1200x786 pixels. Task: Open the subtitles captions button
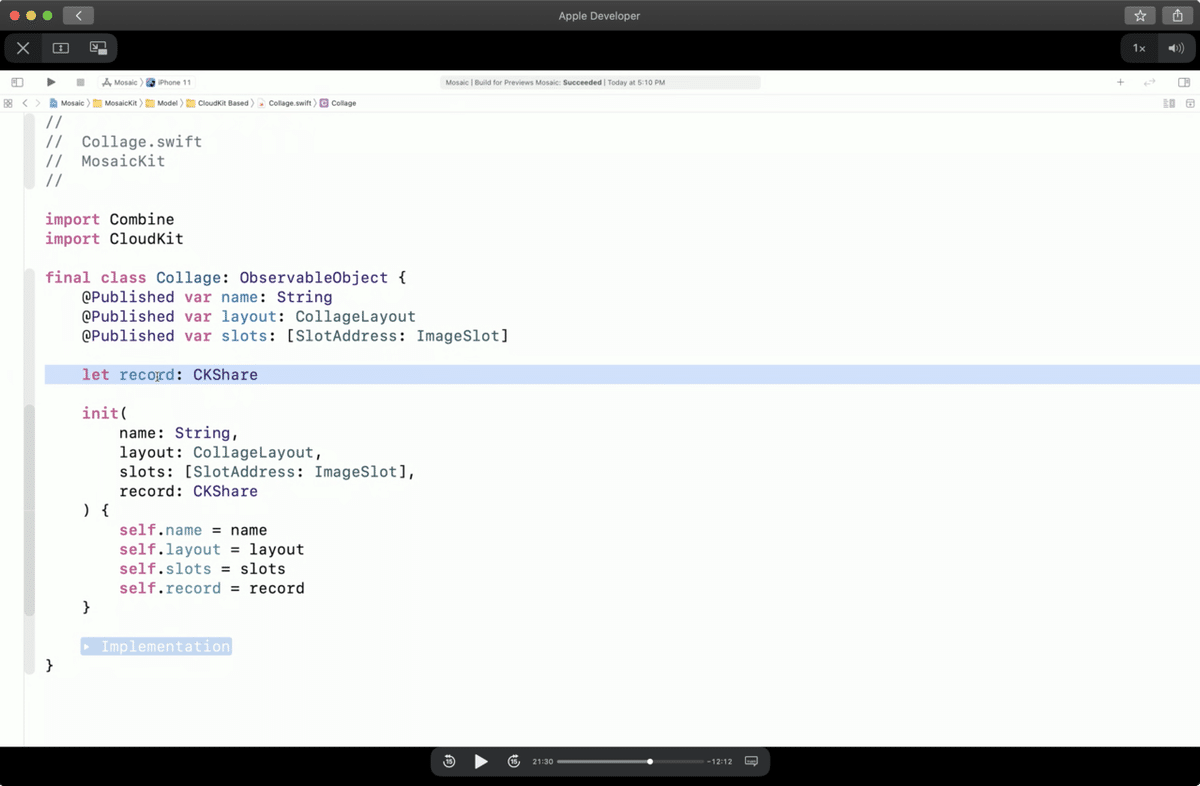point(752,761)
